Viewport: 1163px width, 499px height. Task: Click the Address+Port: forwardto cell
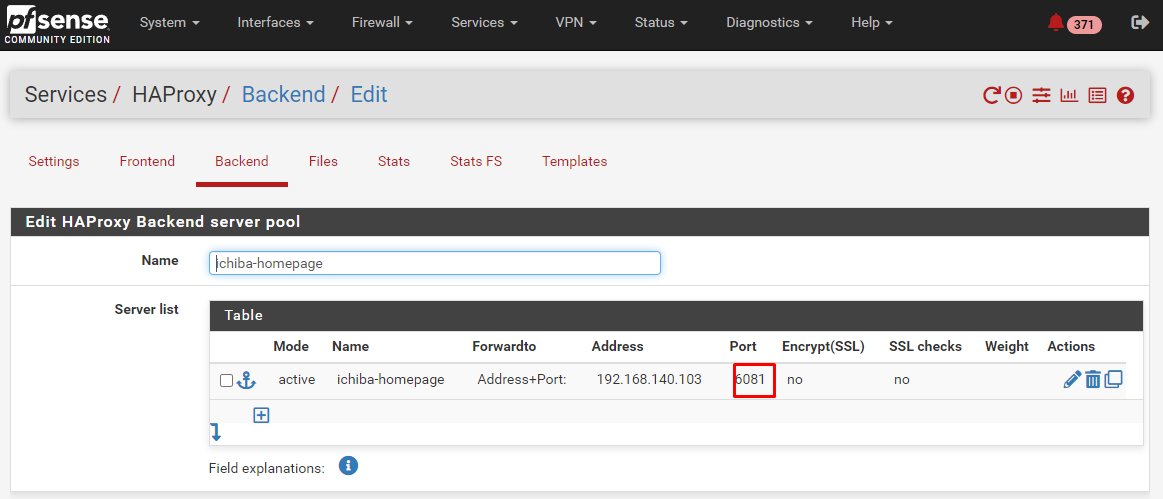click(522, 380)
